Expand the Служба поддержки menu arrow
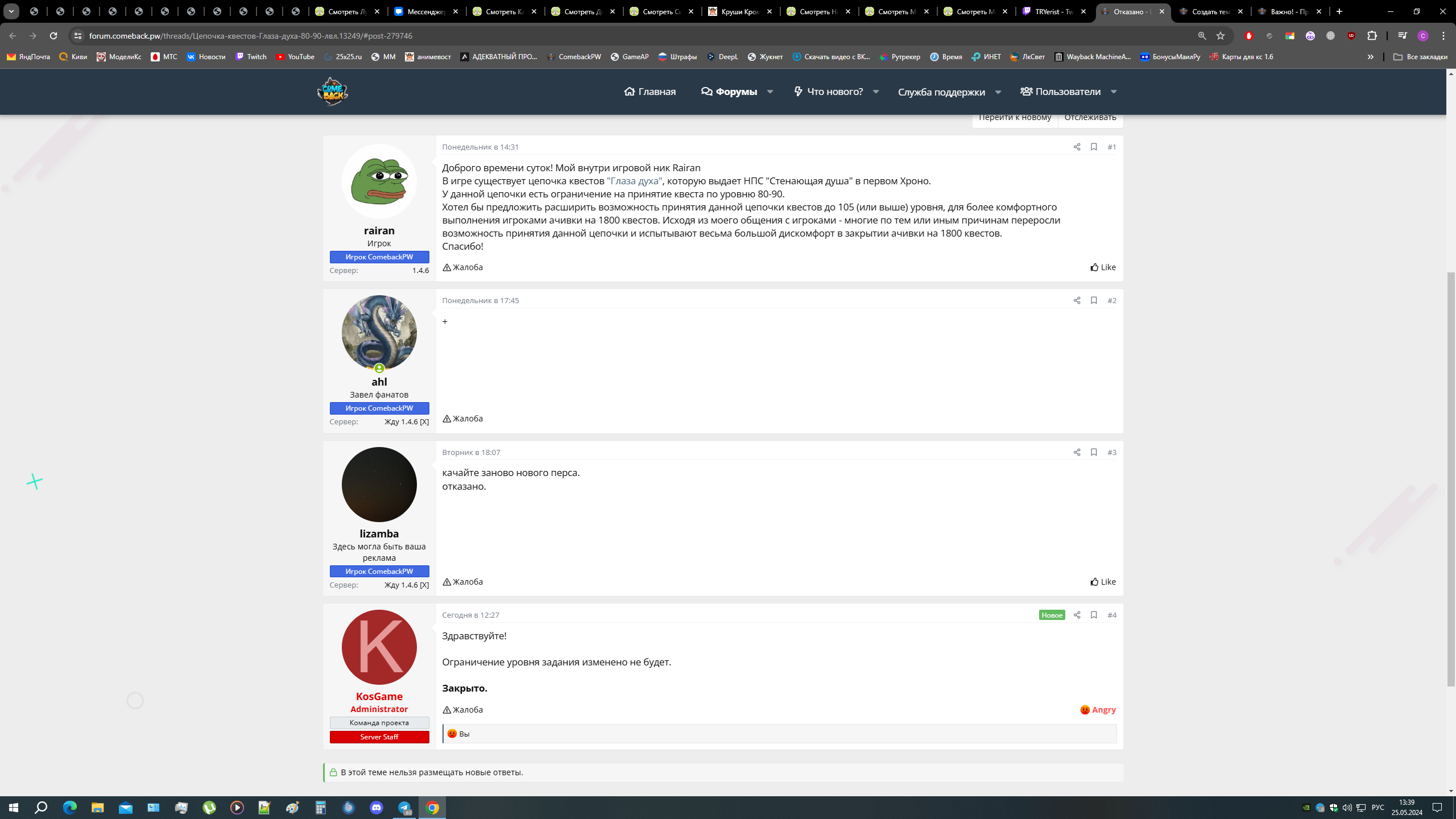This screenshot has height=819, width=1456. coord(998,92)
